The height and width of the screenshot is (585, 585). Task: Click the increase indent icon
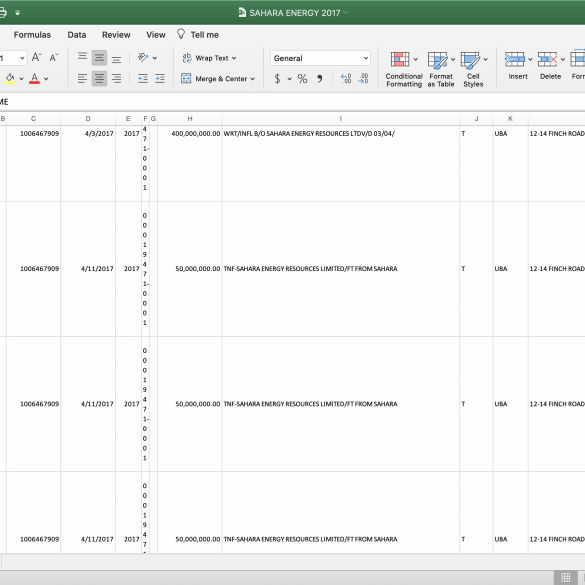pyautogui.click(x=160, y=78)
